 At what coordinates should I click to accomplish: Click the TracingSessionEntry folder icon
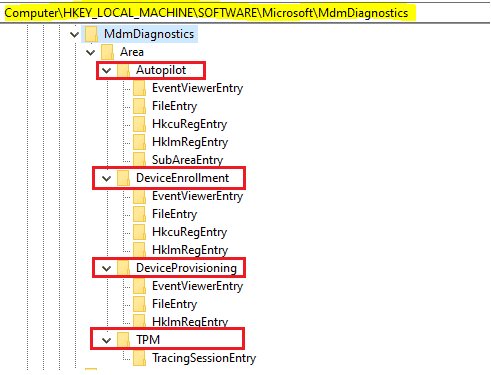point(139,358)
